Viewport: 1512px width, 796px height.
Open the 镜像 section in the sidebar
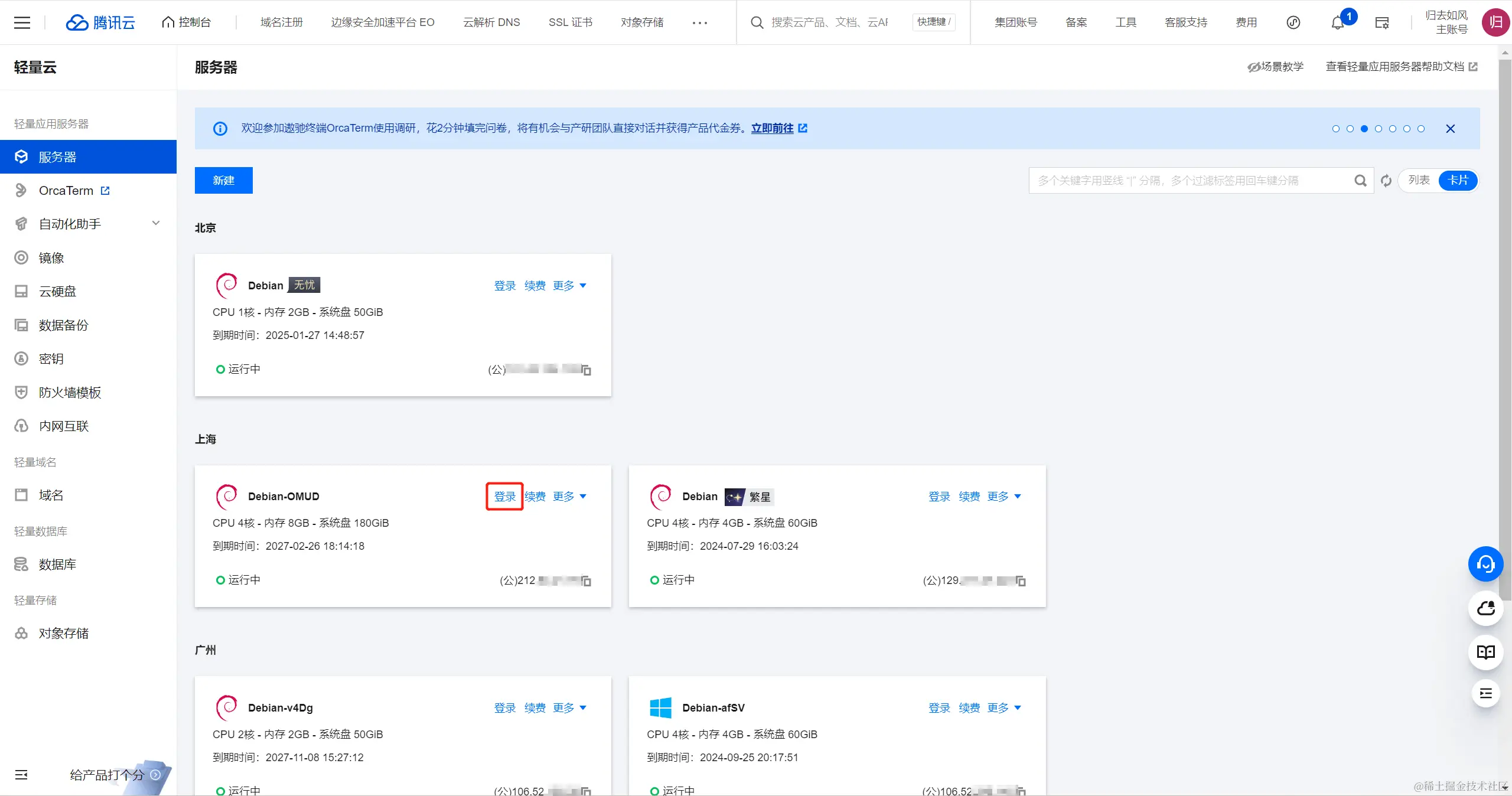(x=53, y=257)
